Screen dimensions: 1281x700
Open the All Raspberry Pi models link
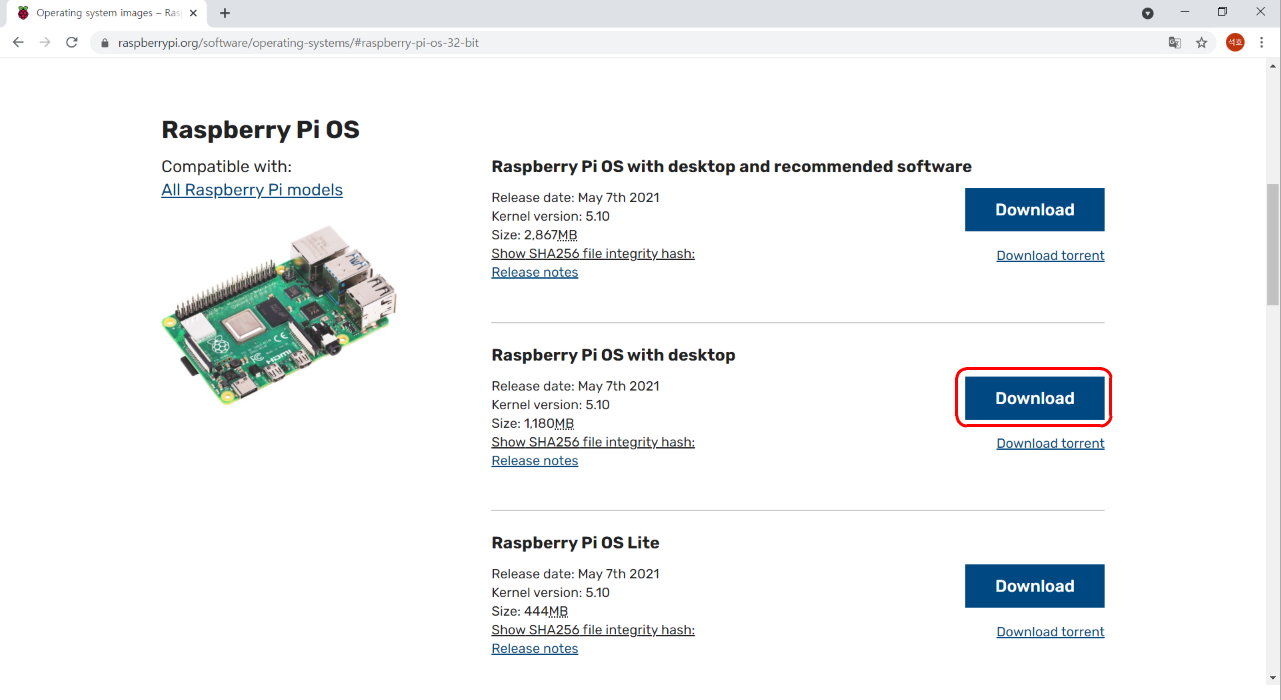pos(252,190)
